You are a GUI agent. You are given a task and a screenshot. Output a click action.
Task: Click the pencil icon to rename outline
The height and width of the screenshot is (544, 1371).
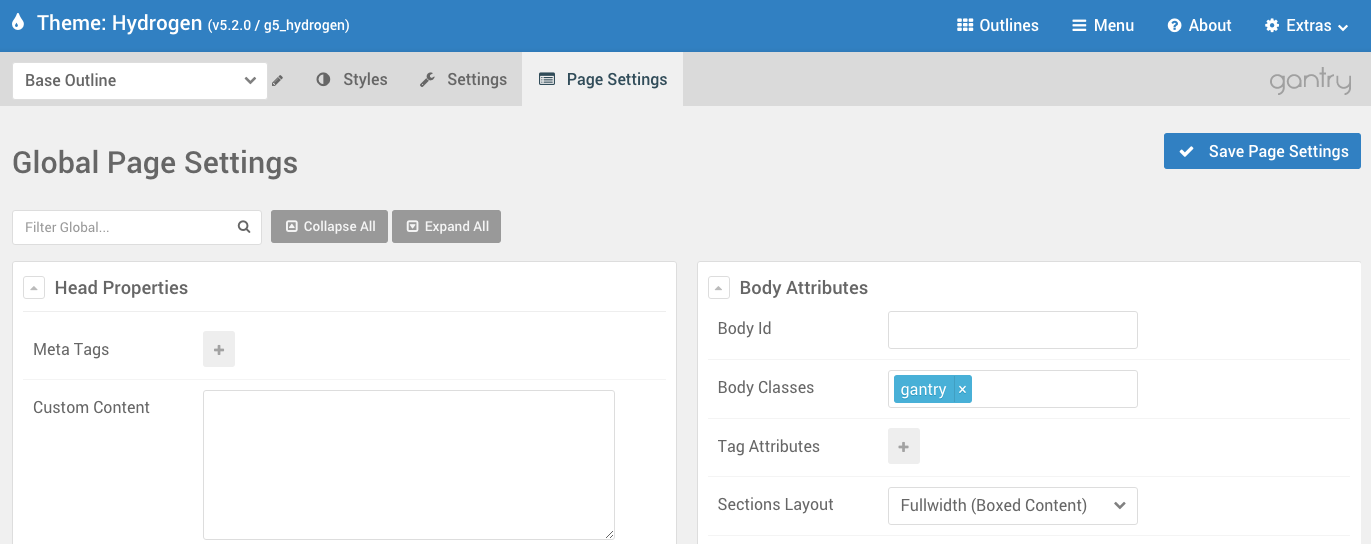(x=278, y=80)
